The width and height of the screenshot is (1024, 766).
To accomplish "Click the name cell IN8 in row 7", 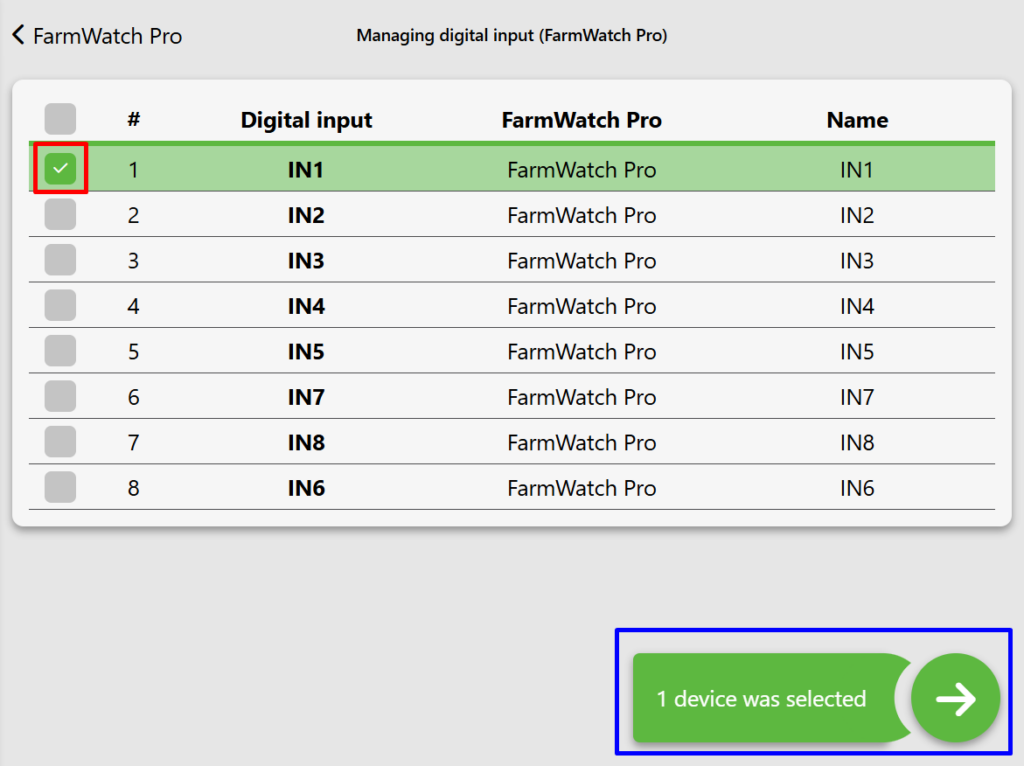I will click(857, 443).
